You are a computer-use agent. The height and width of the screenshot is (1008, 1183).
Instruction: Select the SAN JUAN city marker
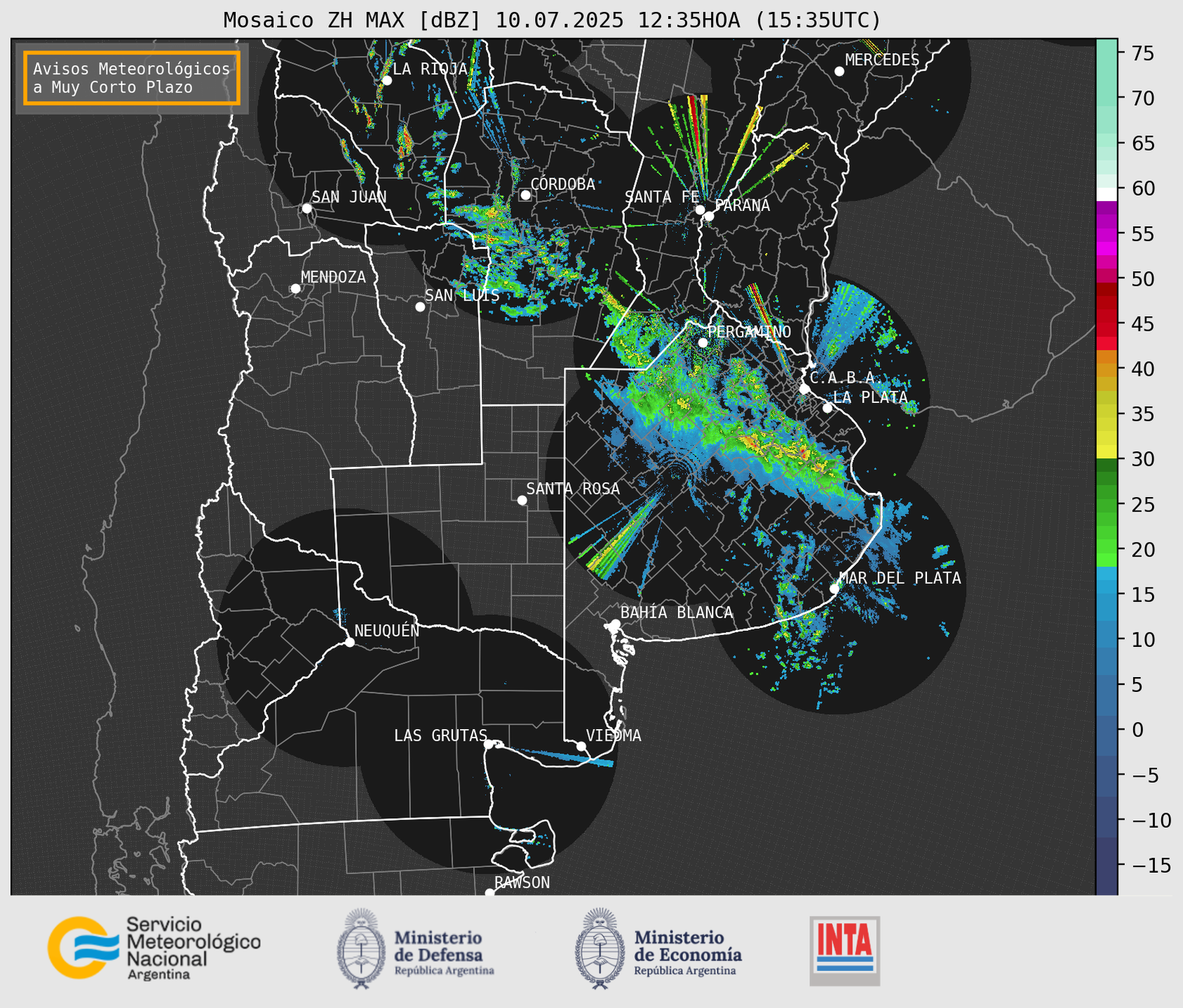click(x=306, y=208)
